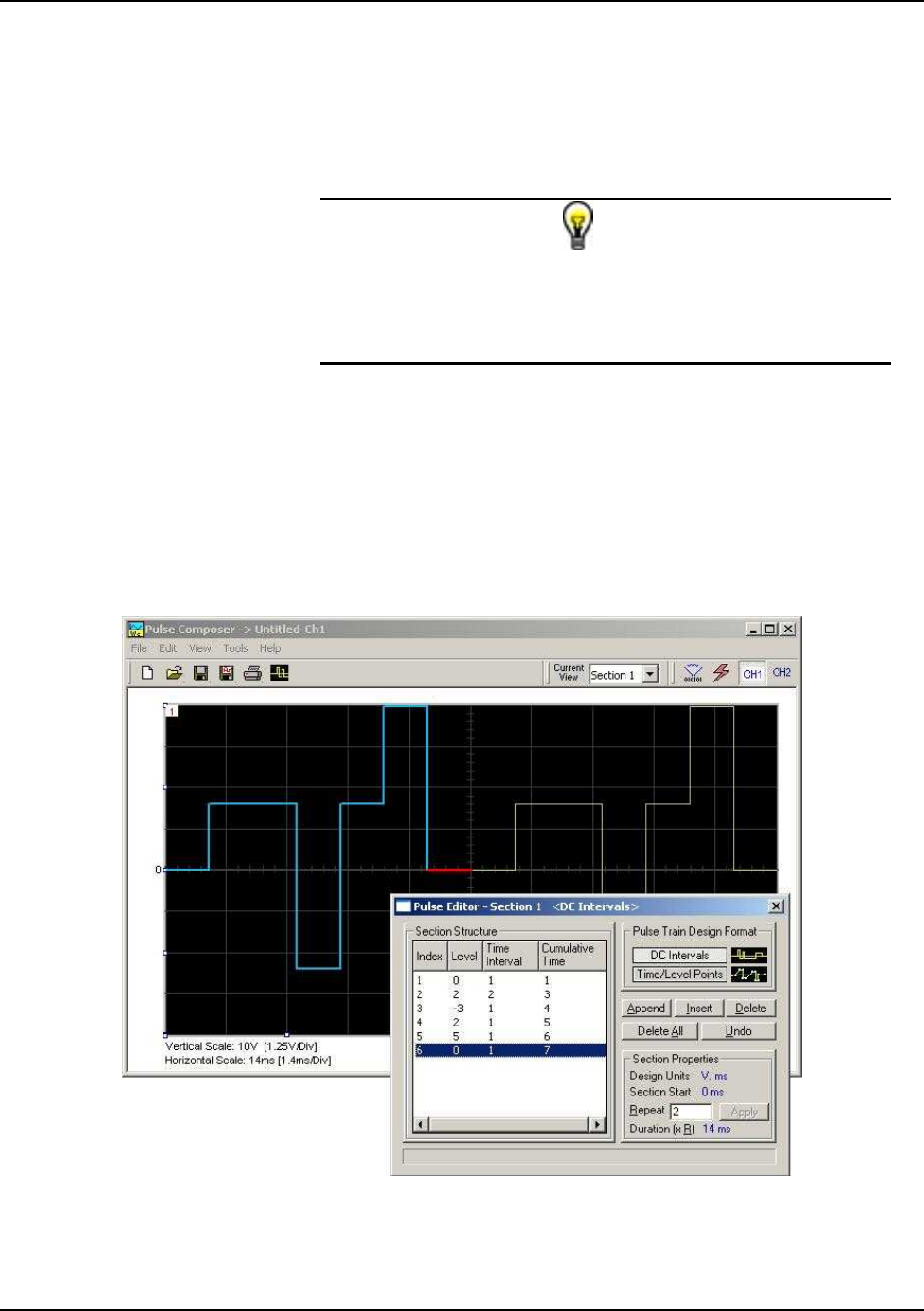This screenshot has height=1311, width=924.
Task: Click the Save floppy disk icon
Action: (x=200, y=673)
